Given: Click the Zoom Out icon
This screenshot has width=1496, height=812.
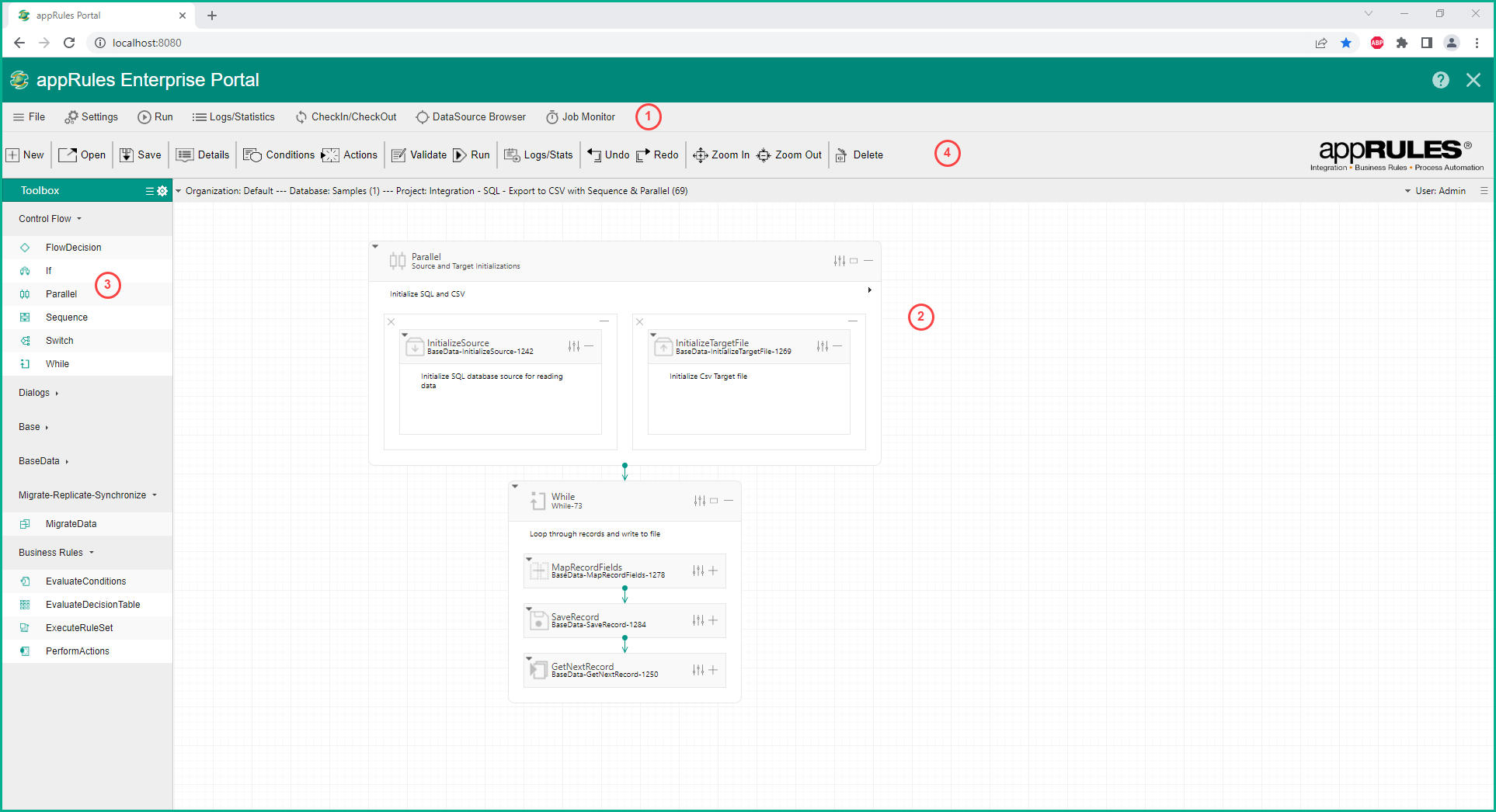Looking at the screenshot, I should tap(764, 155).
